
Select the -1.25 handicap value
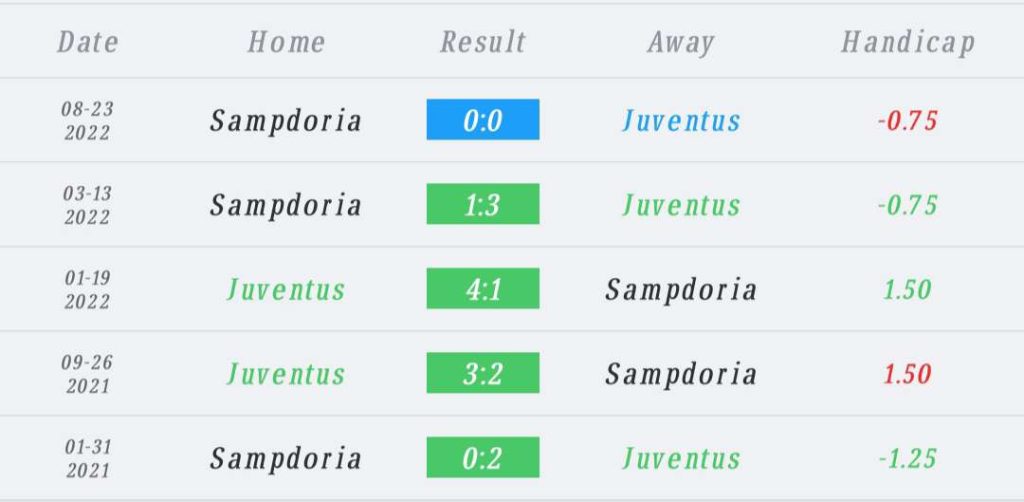tap(908, 458)
